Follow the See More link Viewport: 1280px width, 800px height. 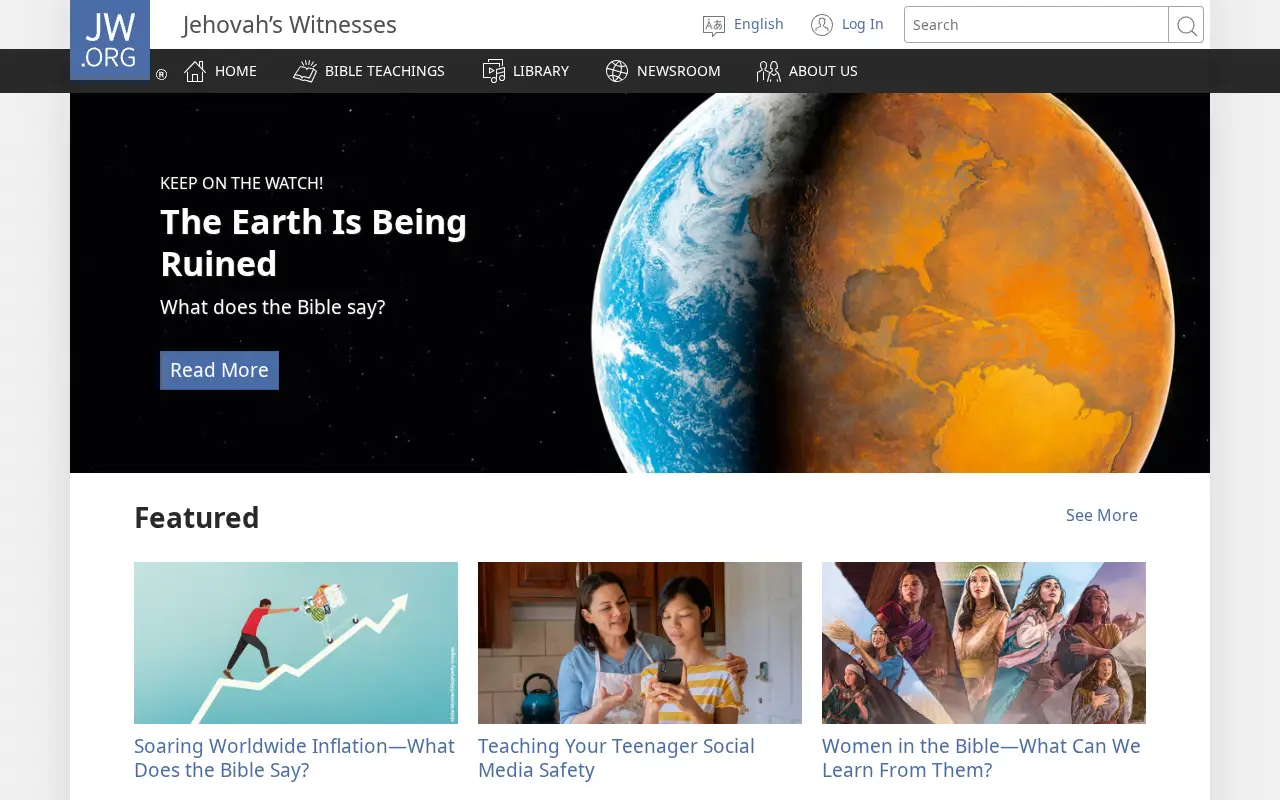point(1102,515)
